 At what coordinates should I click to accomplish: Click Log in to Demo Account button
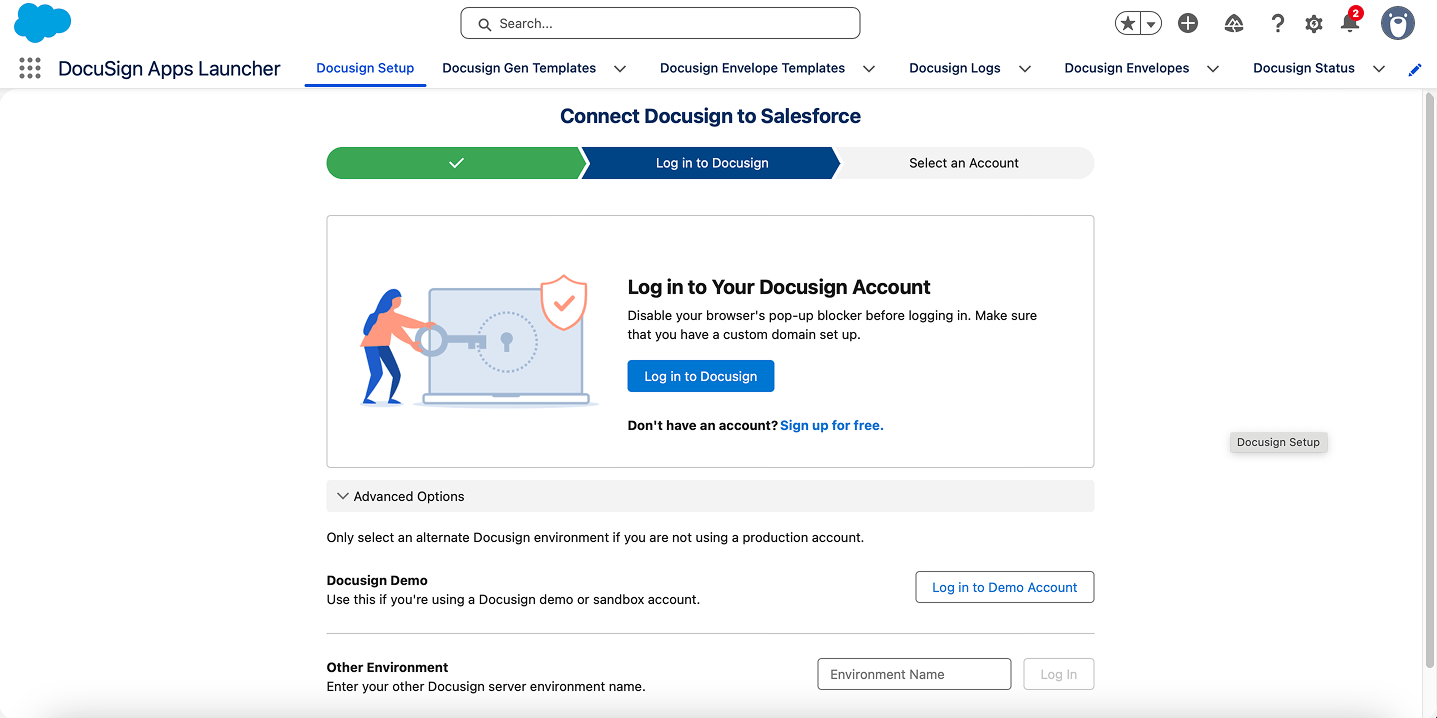click(x=1005, y=587)
